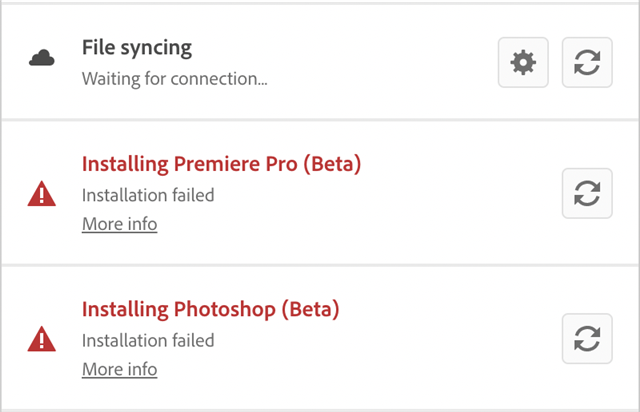
Task: Click the red warning triangle for Photoshop
Action: click(x=42, y=339)
